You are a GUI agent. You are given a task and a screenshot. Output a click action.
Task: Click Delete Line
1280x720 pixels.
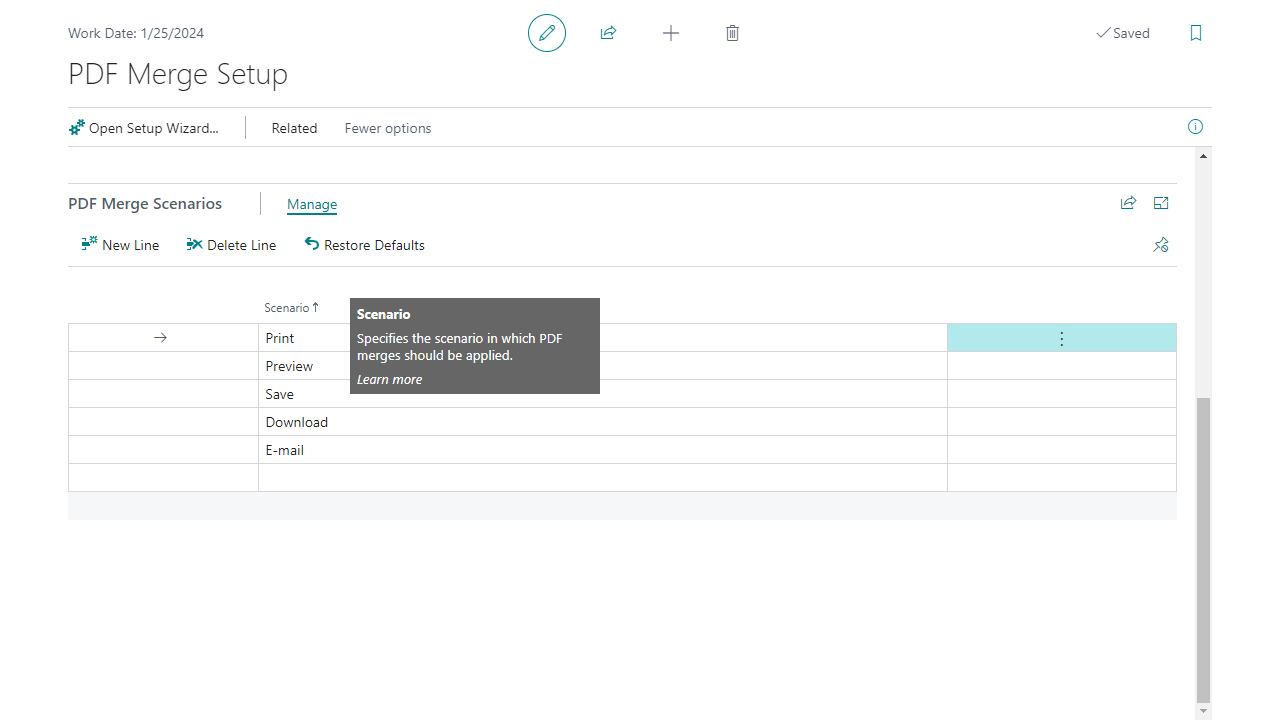coord(231,245)
